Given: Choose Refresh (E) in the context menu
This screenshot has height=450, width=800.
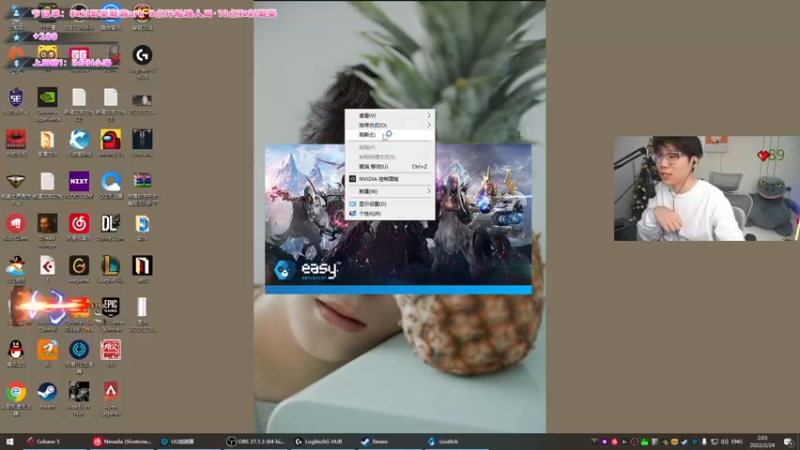Looking at the screenshot, I should pyautogui.click(x=390, y=135).
